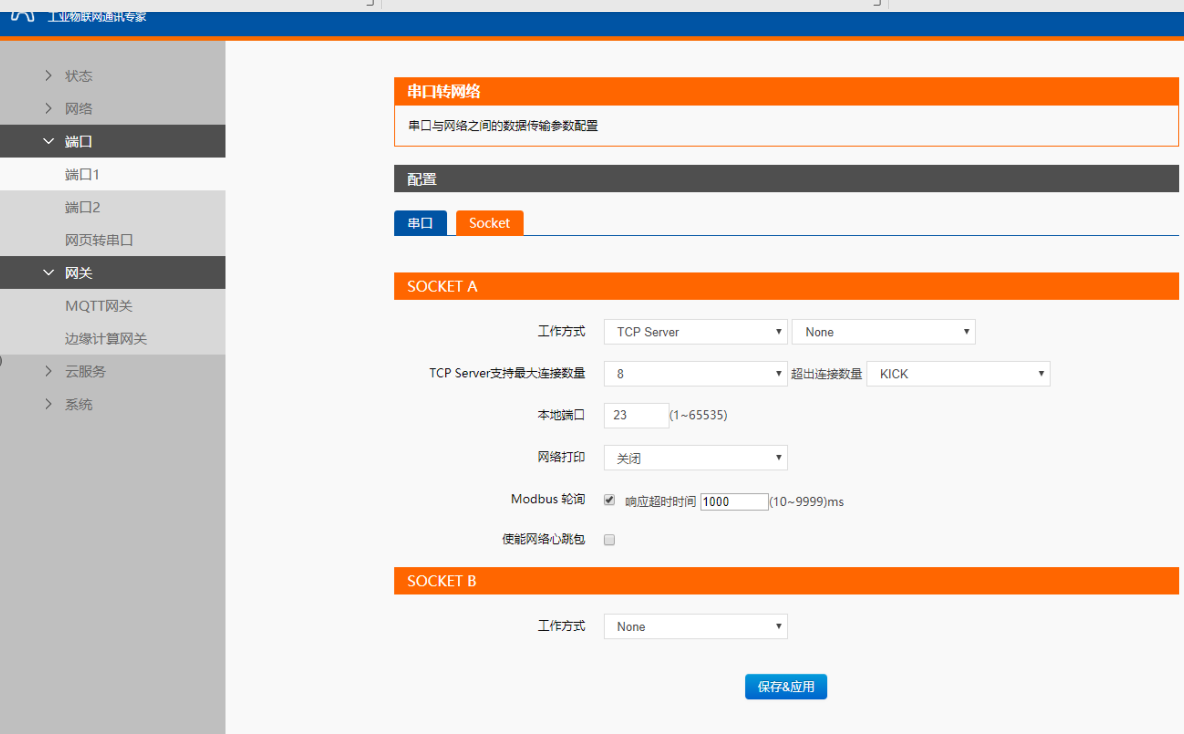
Task: Switch to the Socket tab
Action: tap(489, 223)
